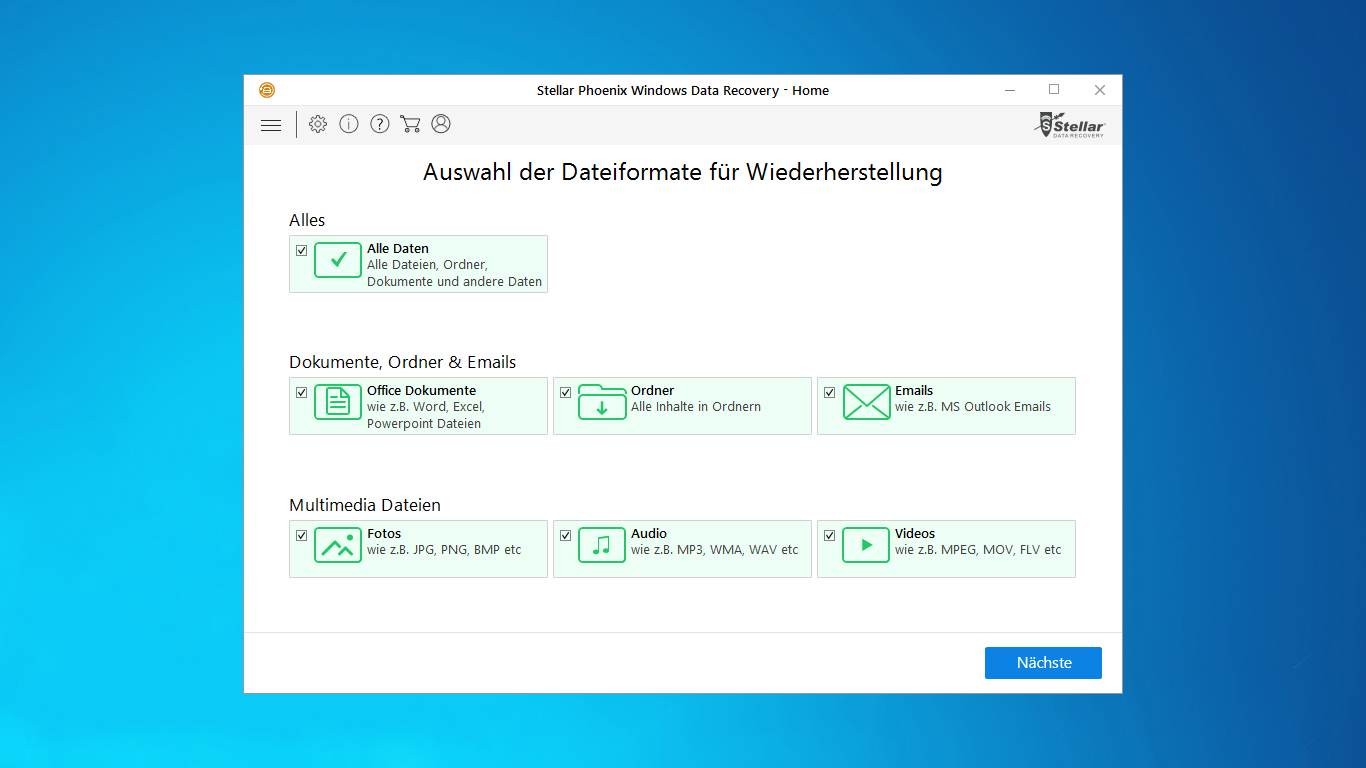Viewport: 1366px width, 768px height.
Task: Click 'wie z.B. MPEG, MOV, FLV etc' text
Action: [978, 550]
